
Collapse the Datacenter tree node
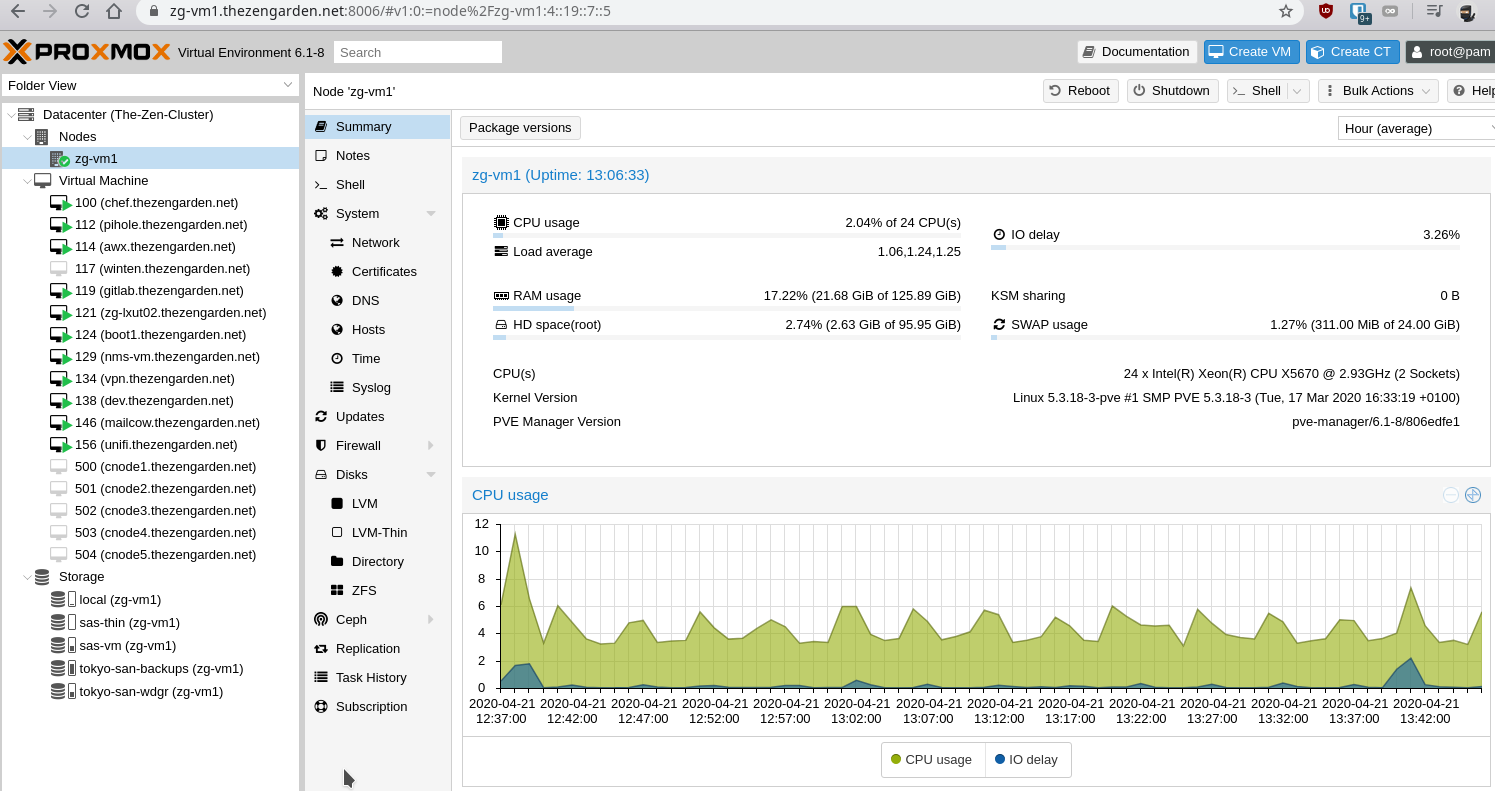[10, 115]
